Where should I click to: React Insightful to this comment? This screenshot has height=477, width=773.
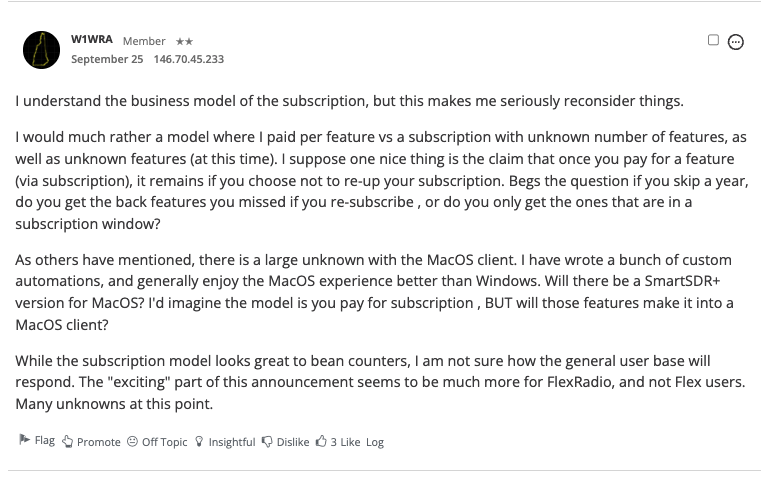(232, 442)
